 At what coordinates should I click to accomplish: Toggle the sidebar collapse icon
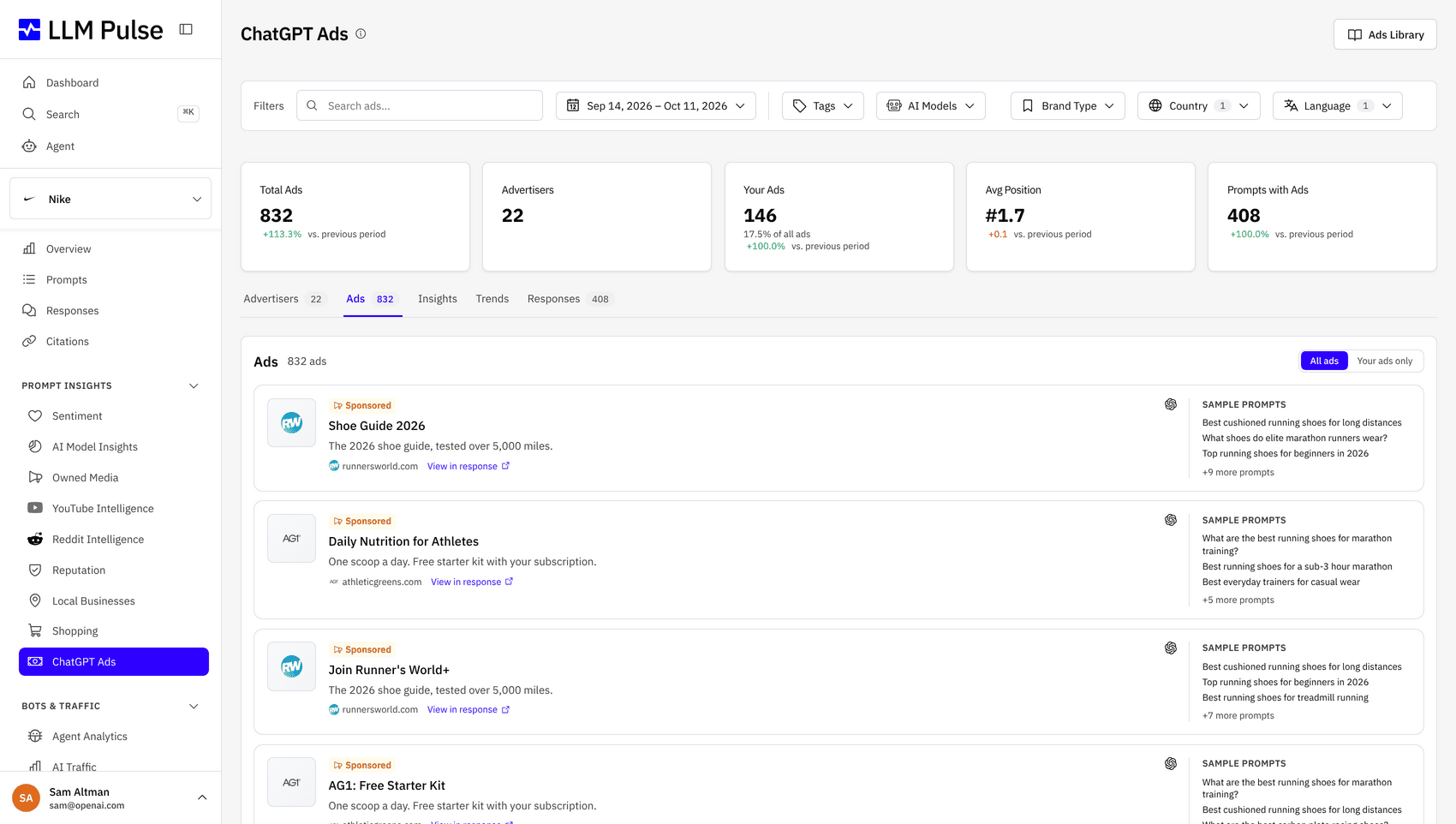(x=186, y=29)
